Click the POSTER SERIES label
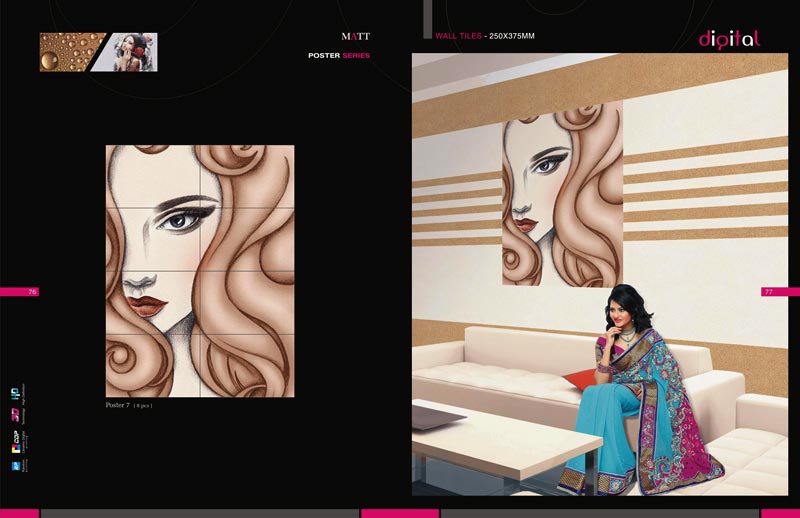This screenshot has width=800, height=518. pos(338,56)
